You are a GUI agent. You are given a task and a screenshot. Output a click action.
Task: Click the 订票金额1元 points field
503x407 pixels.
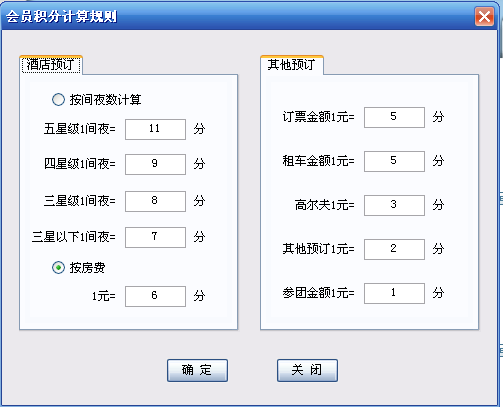pyautogui.click(x=394, y=117)
